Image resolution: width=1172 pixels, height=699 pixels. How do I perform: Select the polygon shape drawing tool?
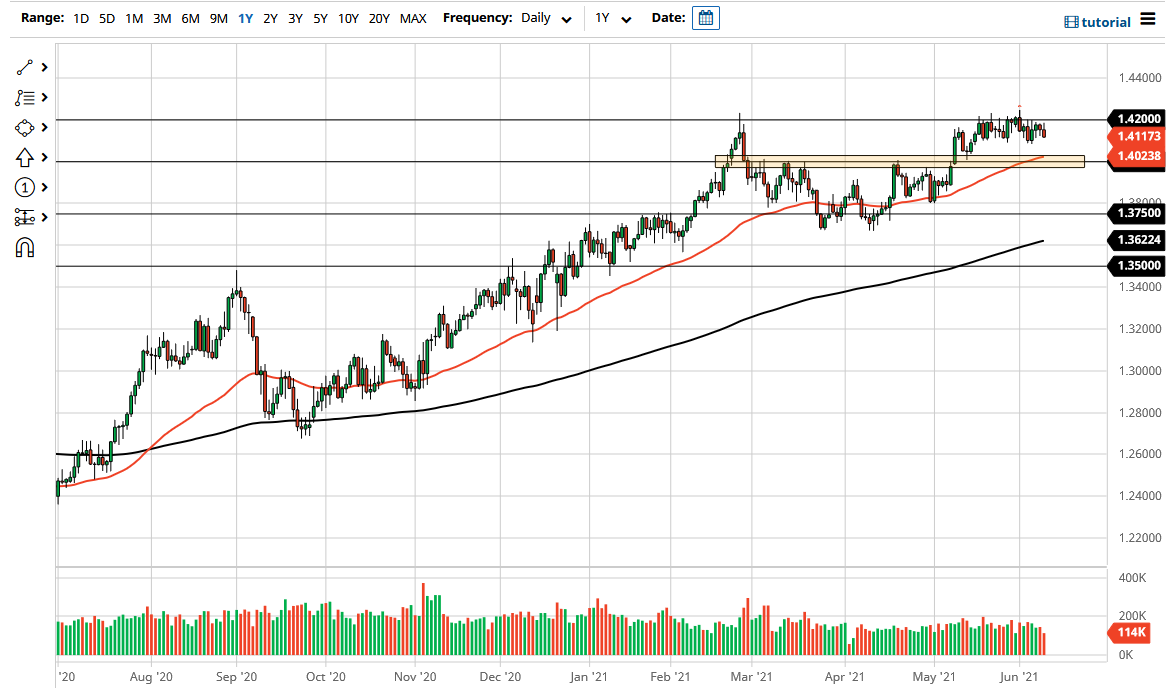[25, 128]
